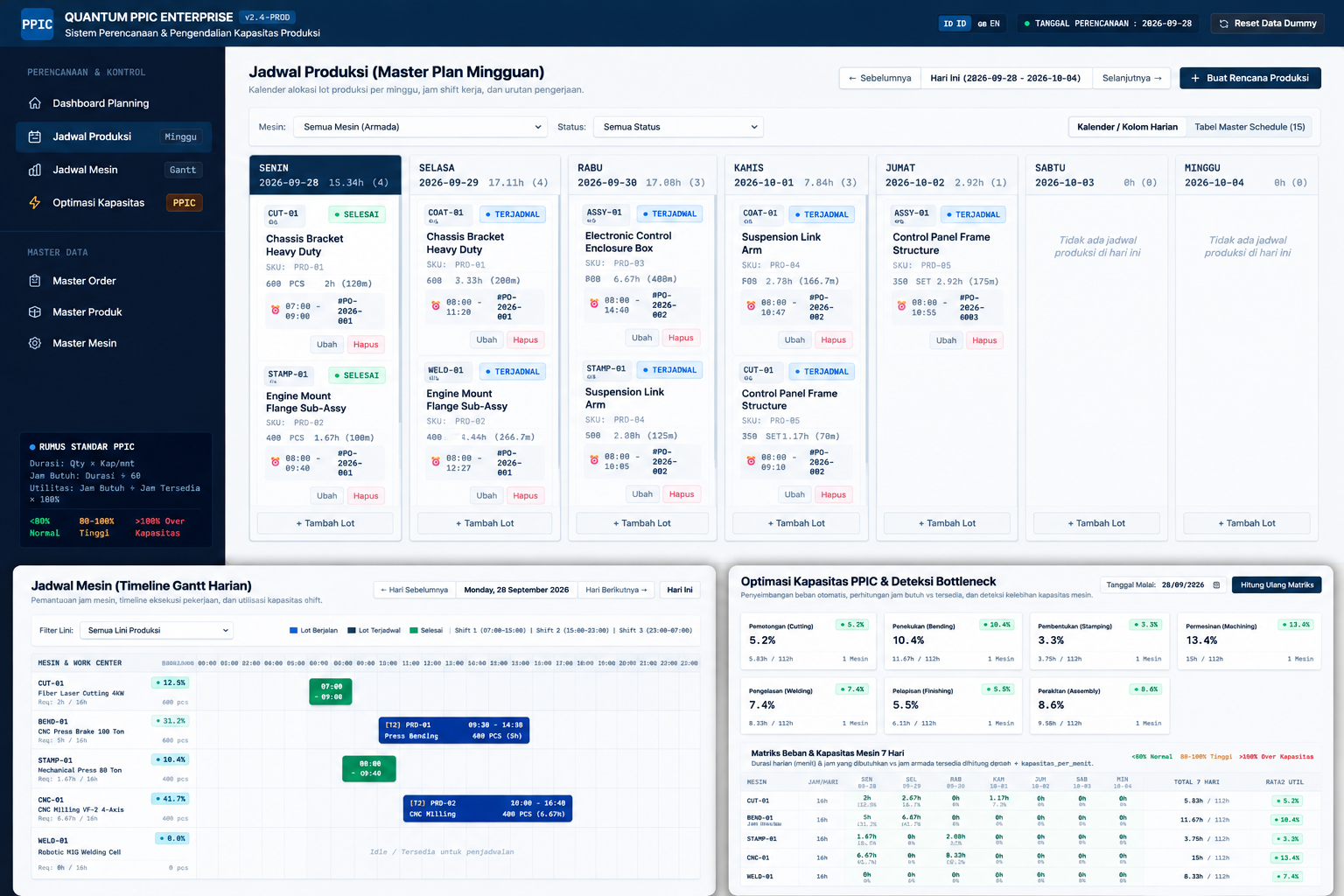Select the Kalender / Kolom Harian view
The image size is (1344, 896).
click(1127, 127)
